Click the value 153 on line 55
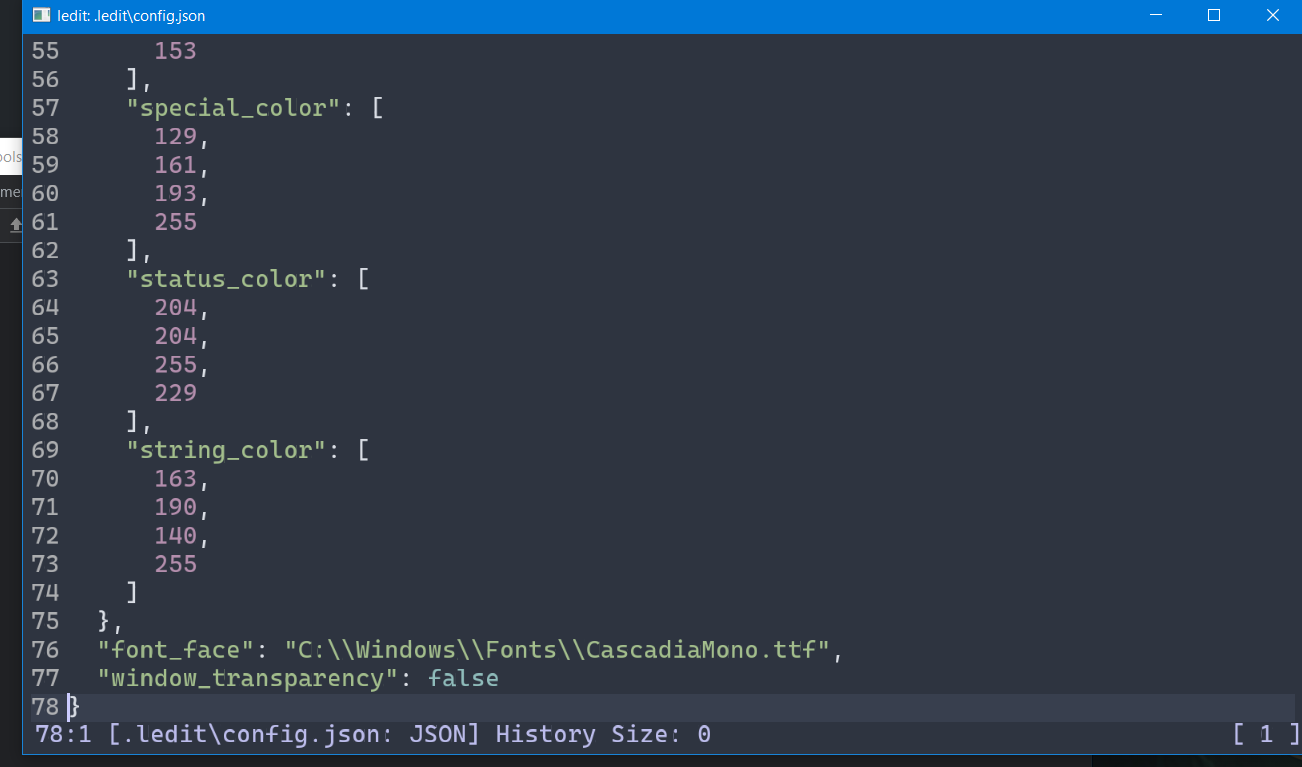Screen dimensions: 1302x767 click(x=175, y=51)
